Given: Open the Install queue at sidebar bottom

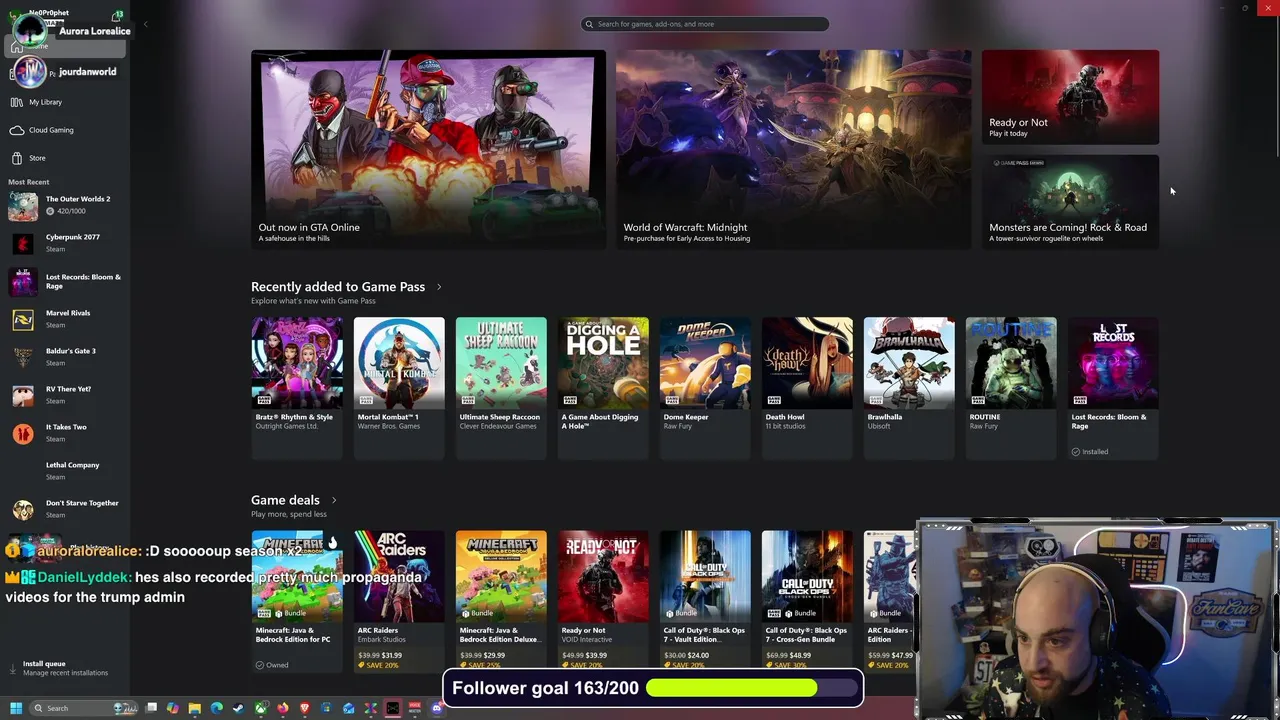Looking at the screenshot, I should coord(65,668).
